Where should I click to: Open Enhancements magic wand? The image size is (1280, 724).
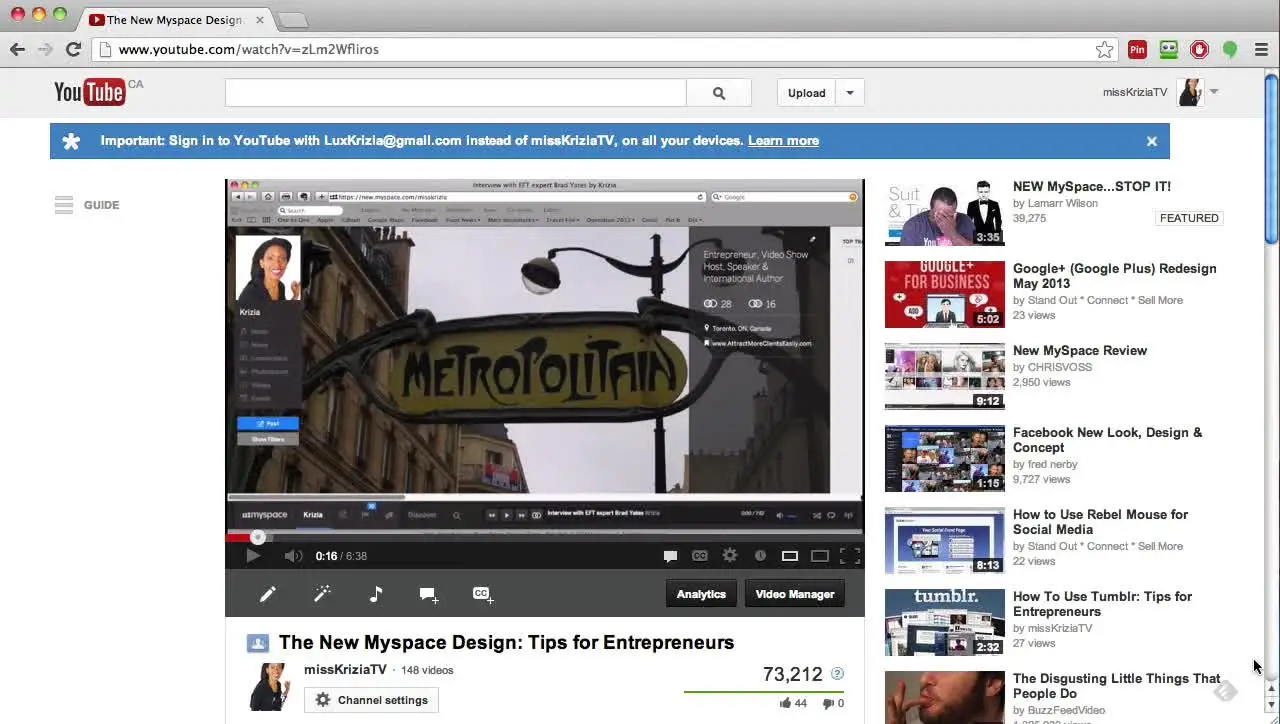click(x=322, y=594)
